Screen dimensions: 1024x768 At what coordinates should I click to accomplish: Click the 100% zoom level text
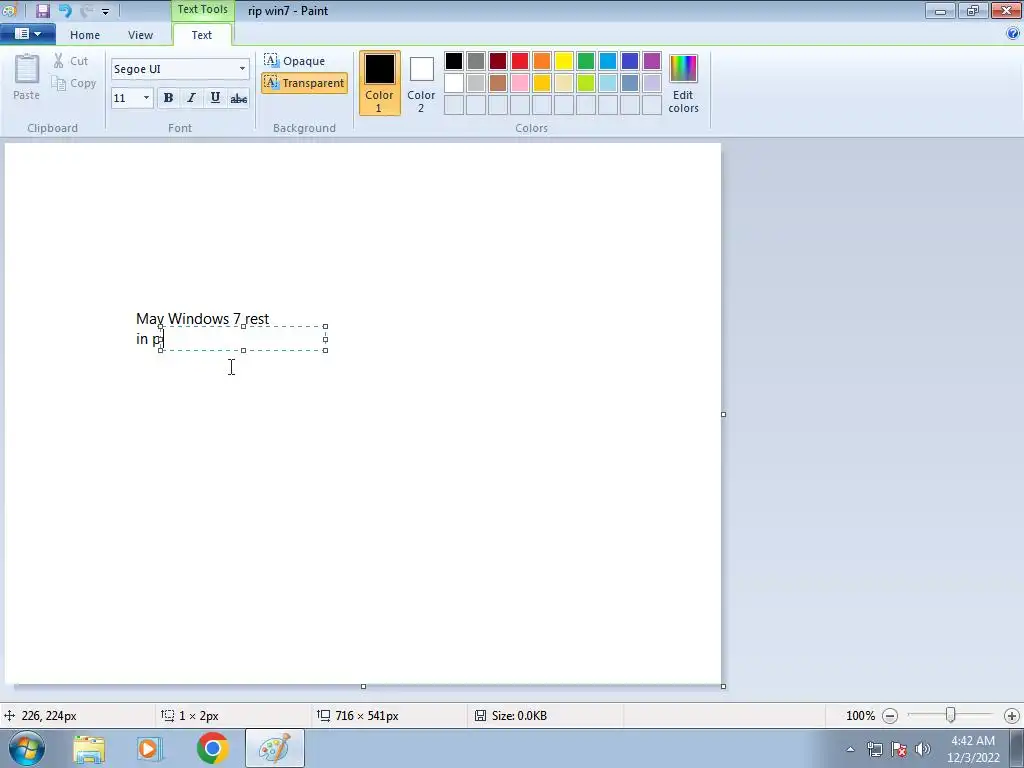[x=860, y=716]
